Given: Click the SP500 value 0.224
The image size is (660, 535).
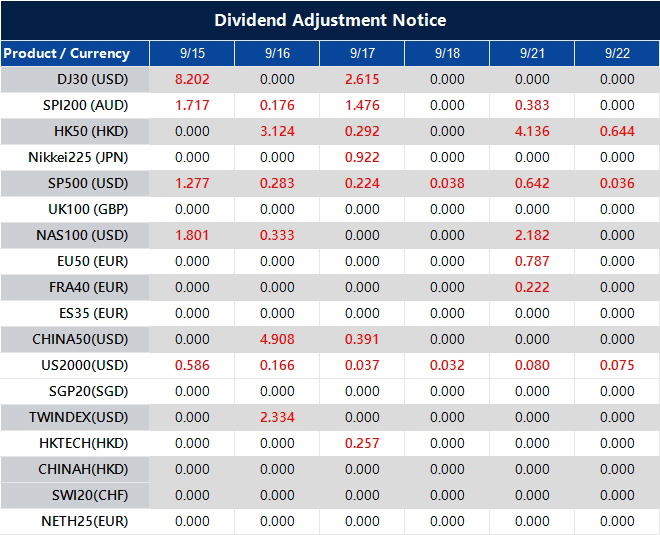Looking at the screenshot, I should (x=362, y=184).
